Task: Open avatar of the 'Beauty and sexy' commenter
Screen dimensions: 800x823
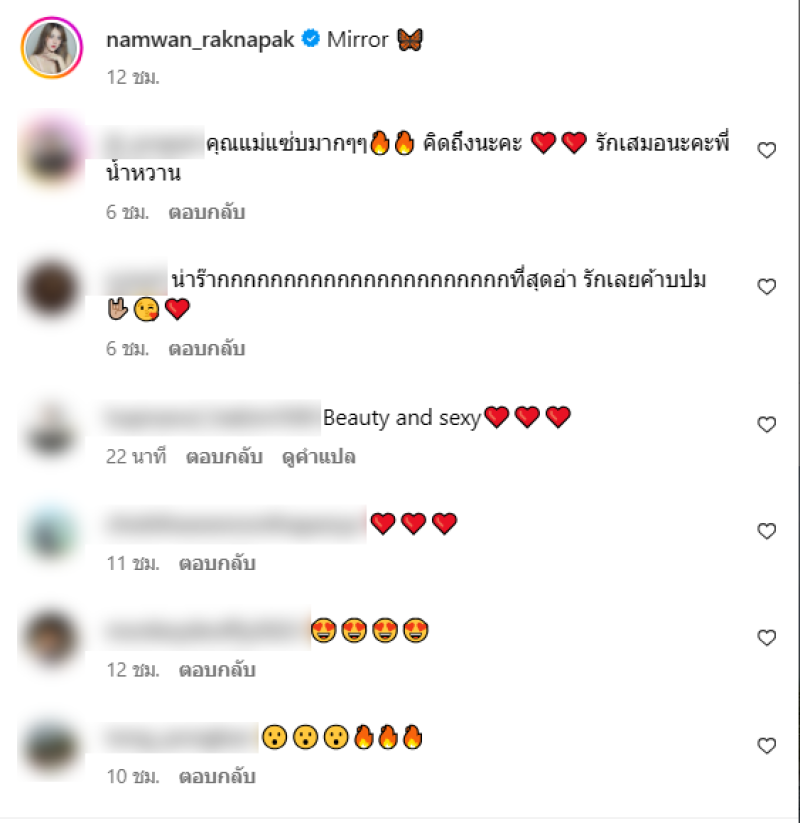Action: (51, 429)
